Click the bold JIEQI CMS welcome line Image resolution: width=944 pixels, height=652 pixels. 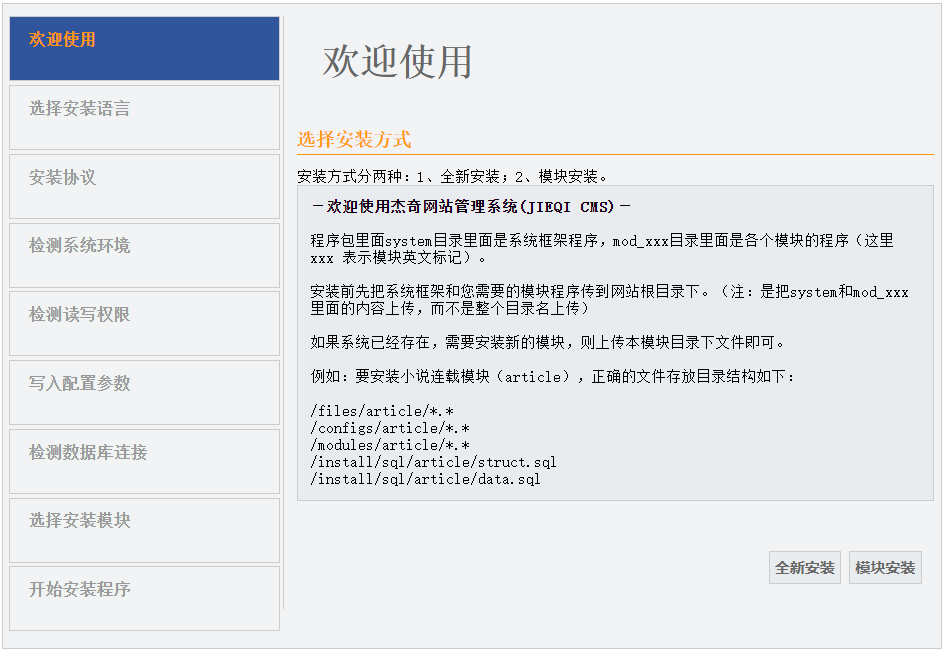(470, 207)
